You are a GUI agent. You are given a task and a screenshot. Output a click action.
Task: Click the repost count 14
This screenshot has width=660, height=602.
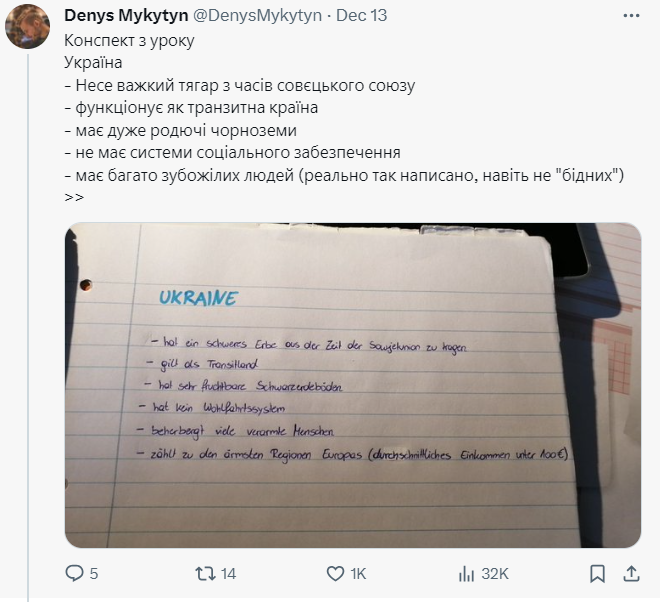[x=228, y=574]
